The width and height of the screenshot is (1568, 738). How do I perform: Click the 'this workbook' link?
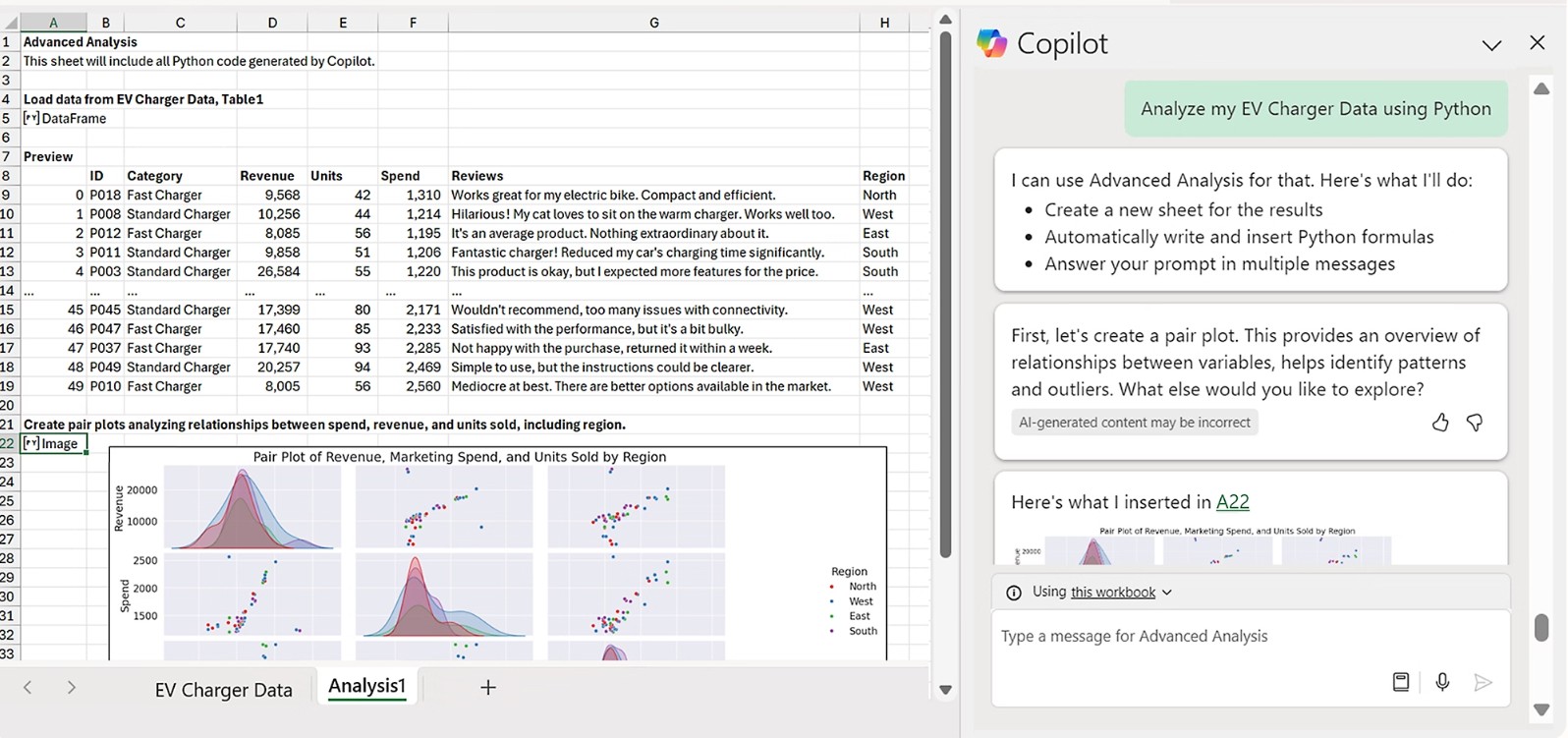tap(1112, 593)
